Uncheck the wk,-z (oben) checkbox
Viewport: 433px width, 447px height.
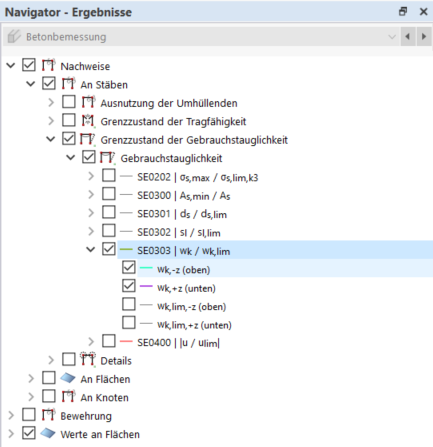coord(129,268)
